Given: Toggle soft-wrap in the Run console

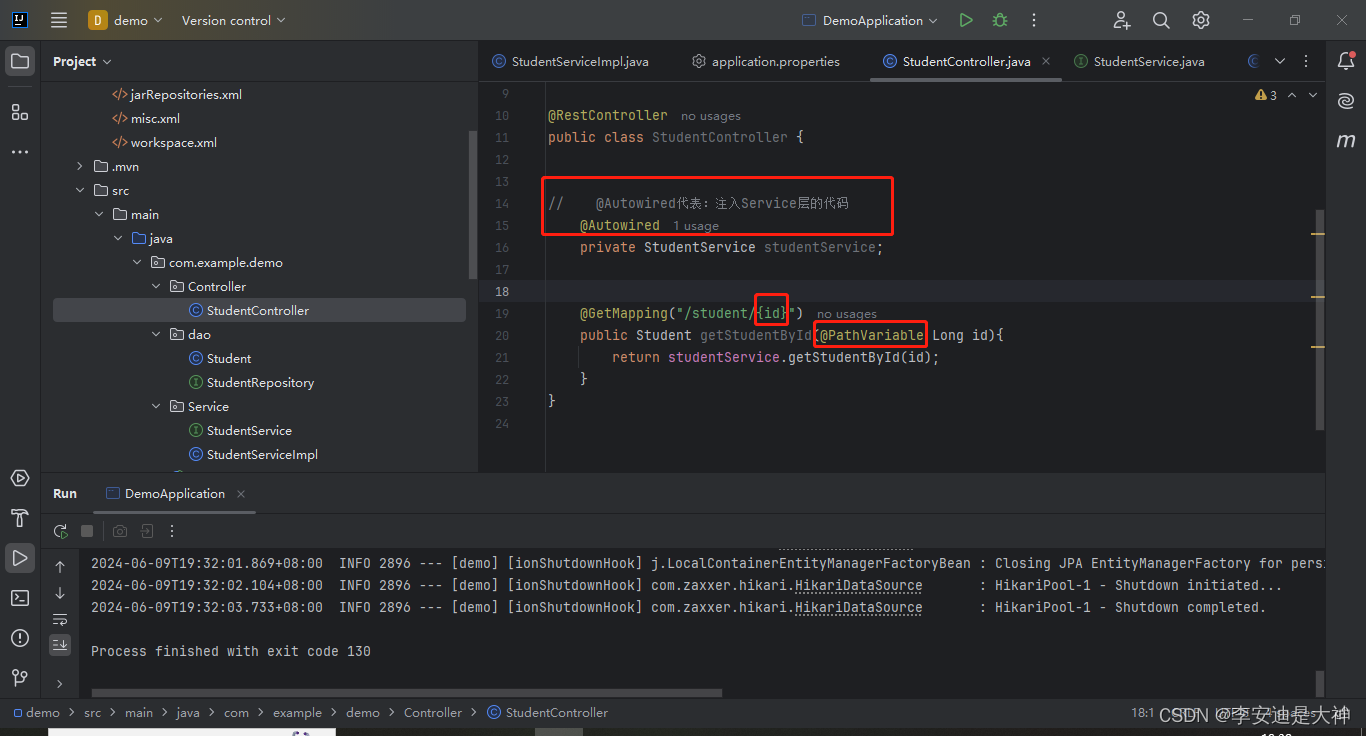Looking at the screenshot, I should (x=60, y=619).
